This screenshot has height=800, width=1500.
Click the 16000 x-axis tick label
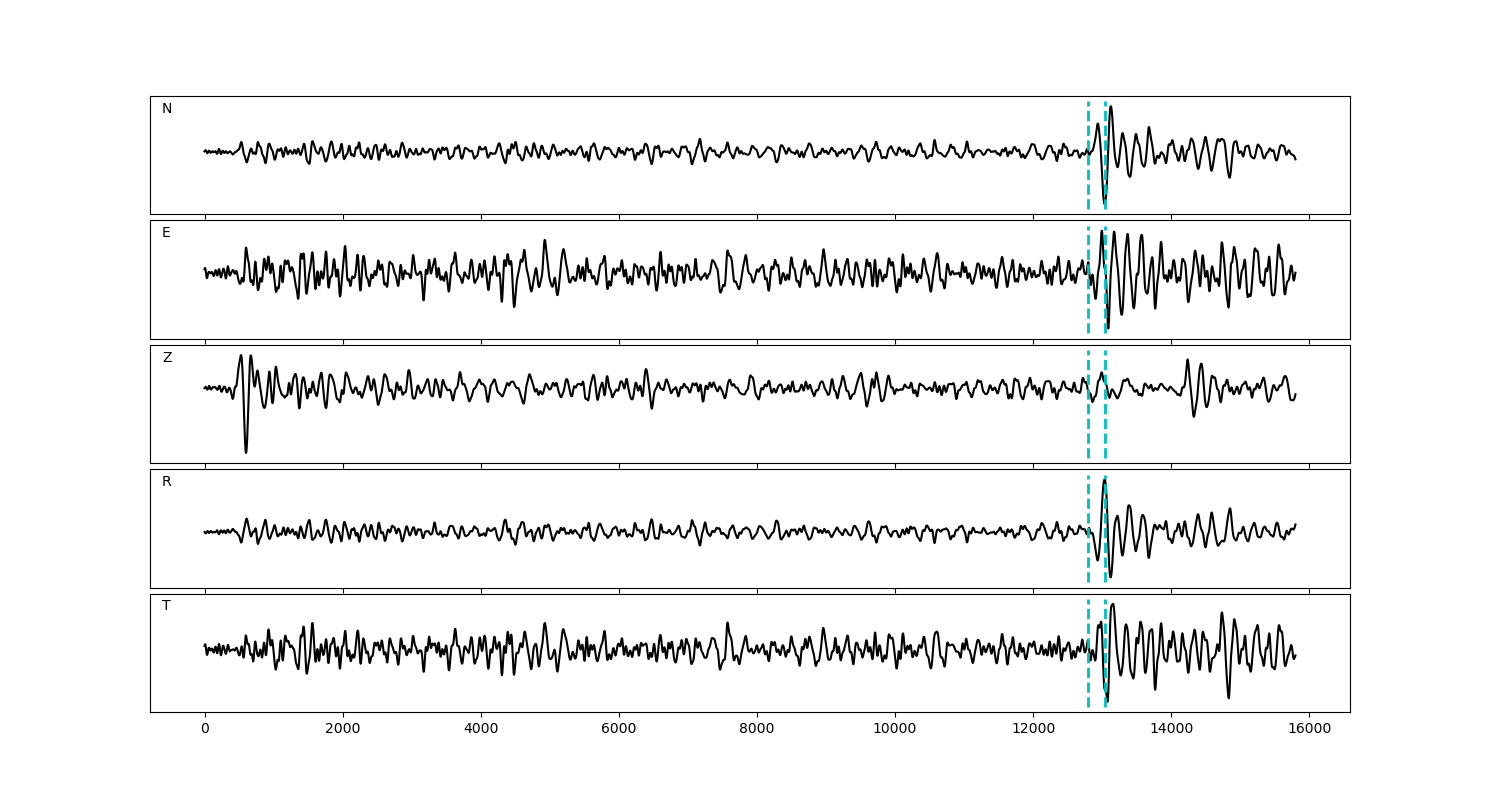pyautogui.click(x=1309, y=730)
